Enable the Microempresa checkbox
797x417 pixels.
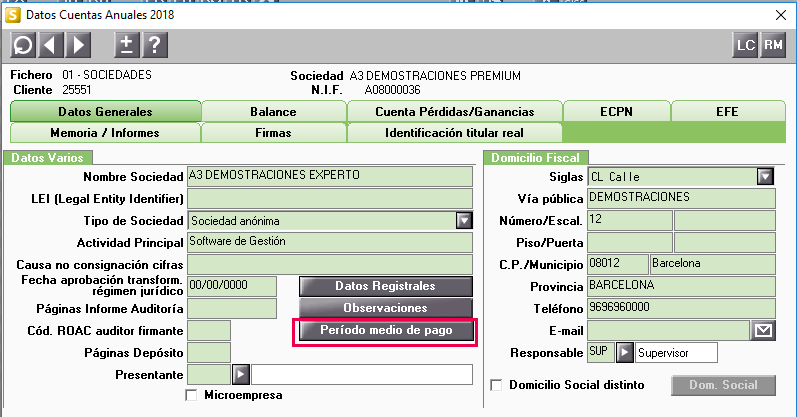(x=191, y=395)
